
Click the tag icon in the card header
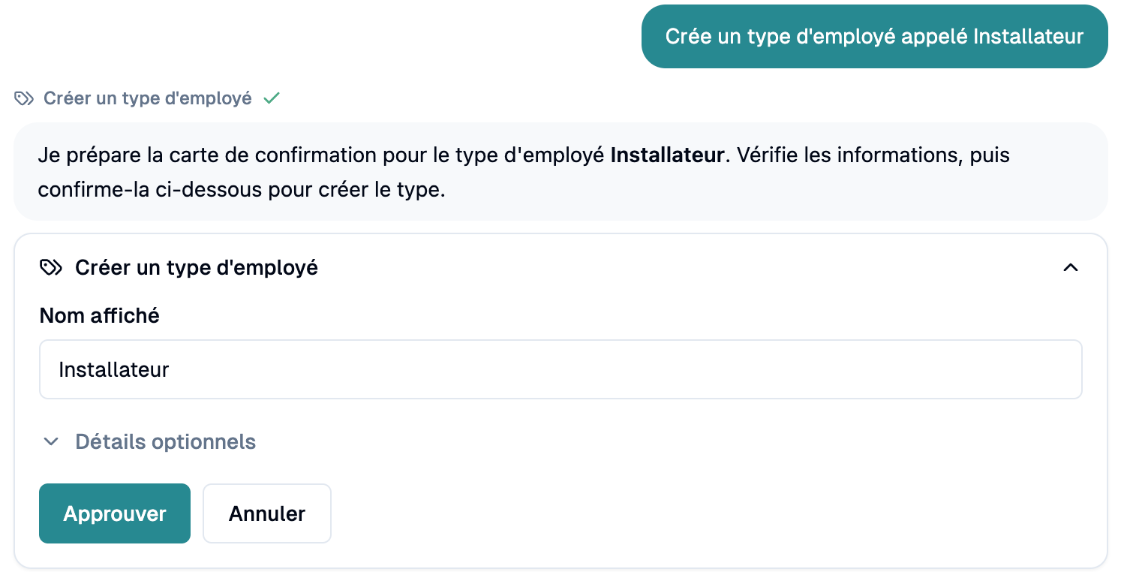click(x=51, y=267)
